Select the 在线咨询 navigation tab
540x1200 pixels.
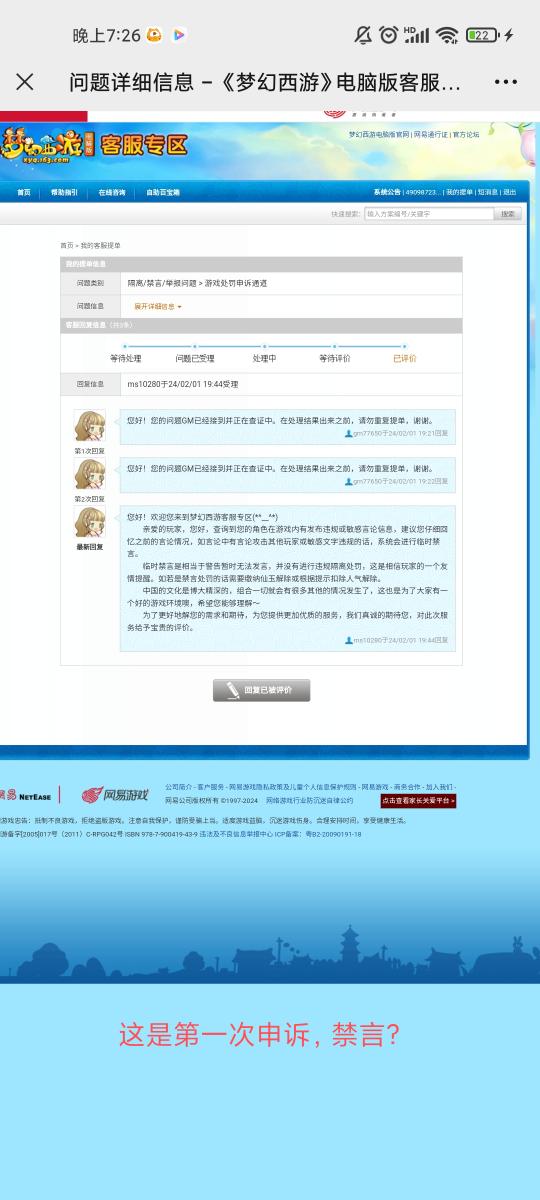[112, 192]
